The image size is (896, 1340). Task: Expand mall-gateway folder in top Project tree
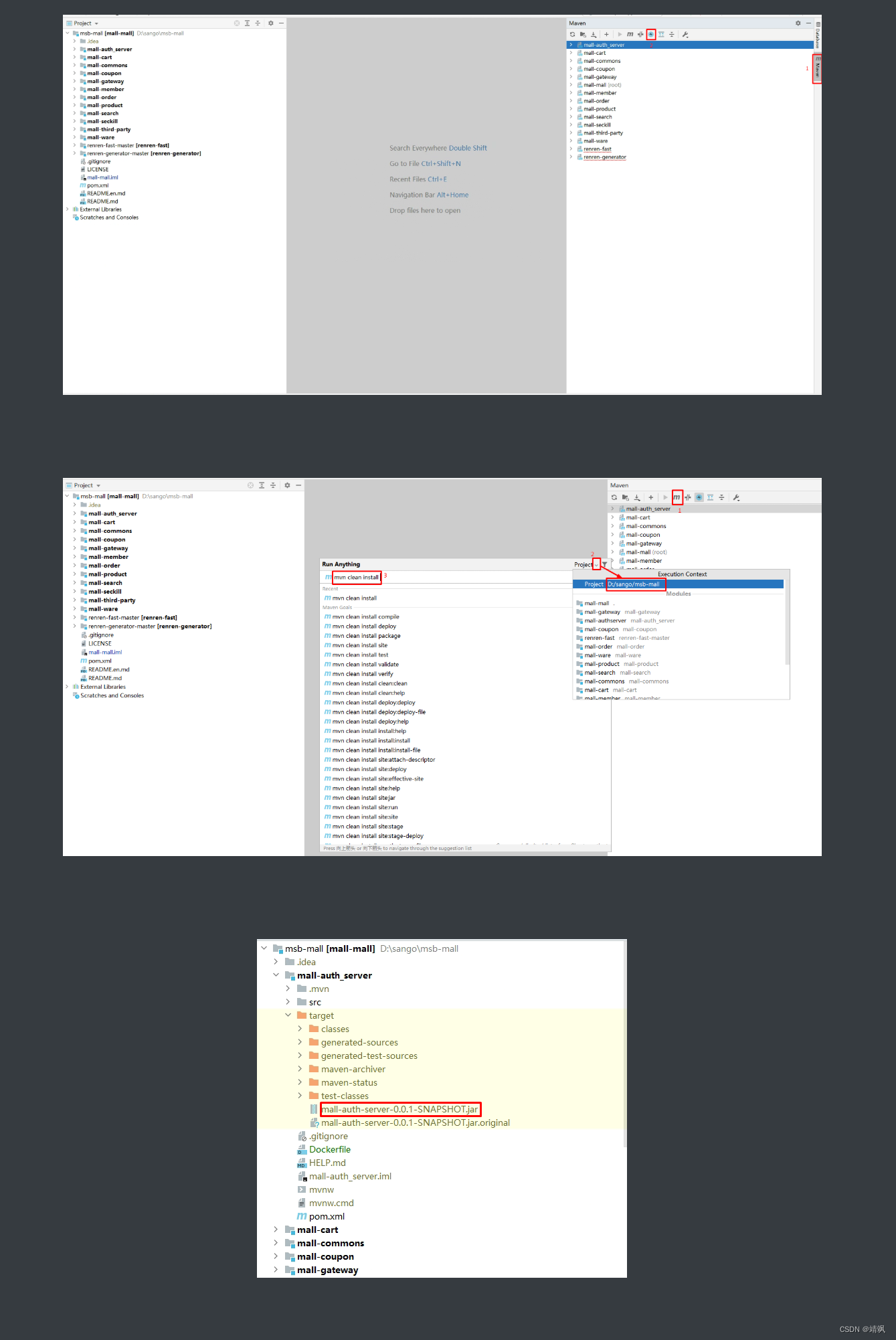(x=74, y=81)
